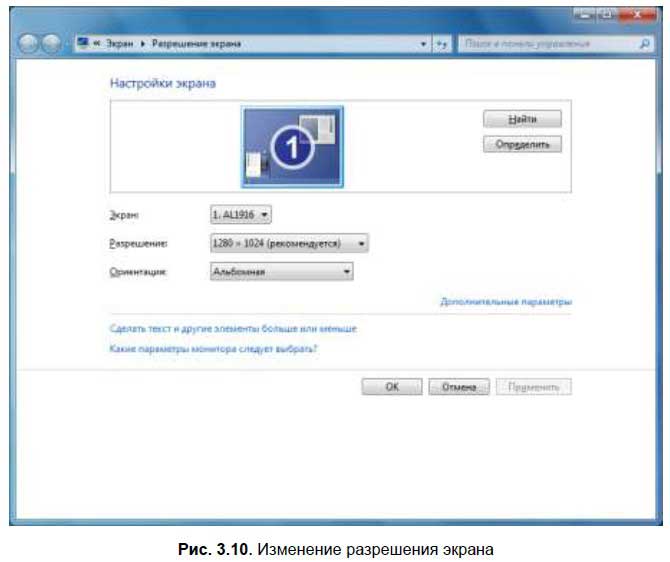Click the Найти button
The height and width of the screenshot is (562, 670).
tap(522, 119)
